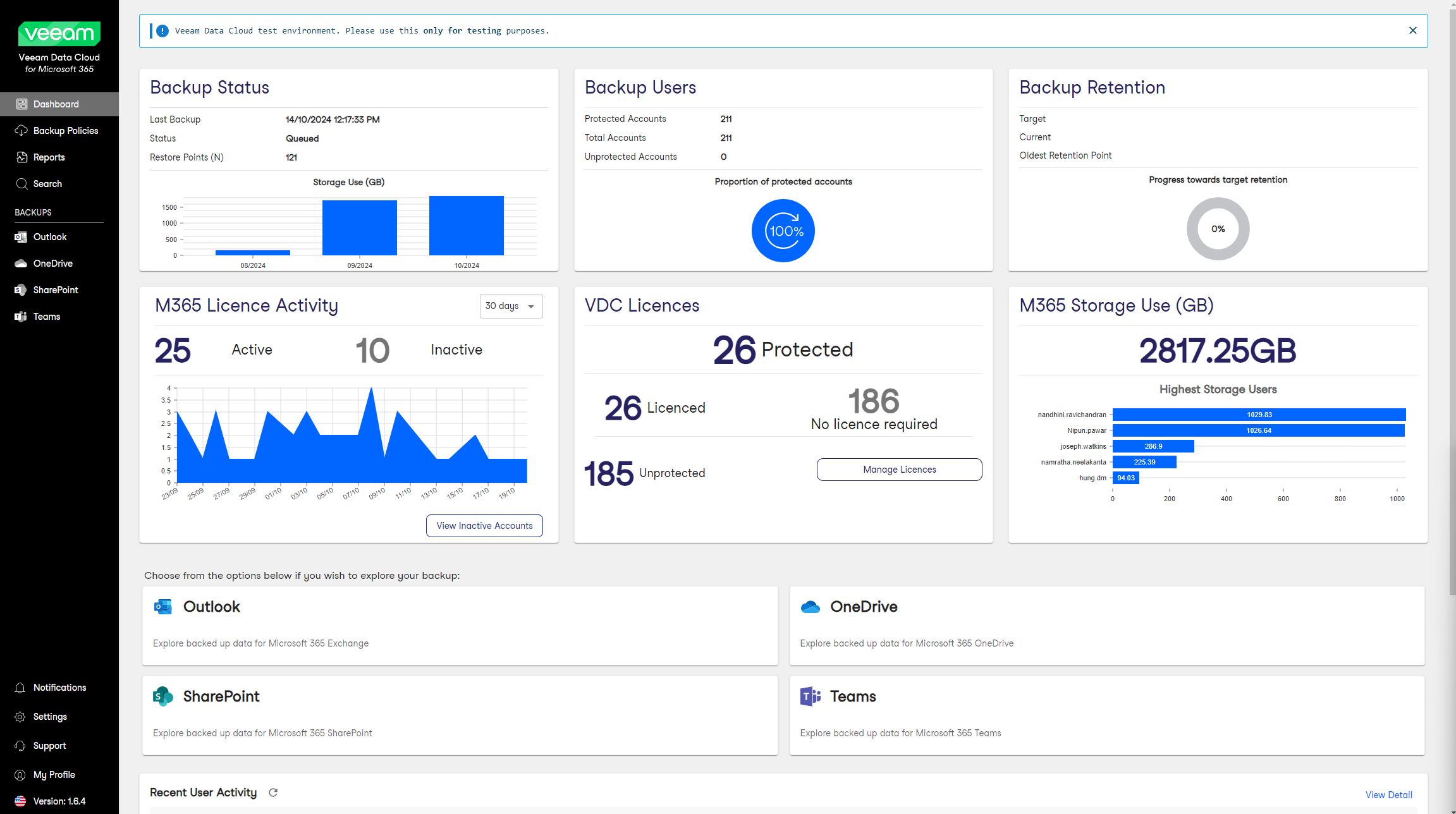Click the joseph.watkins 286.9 bar

pyautogui.click(x=1153, y=446)
